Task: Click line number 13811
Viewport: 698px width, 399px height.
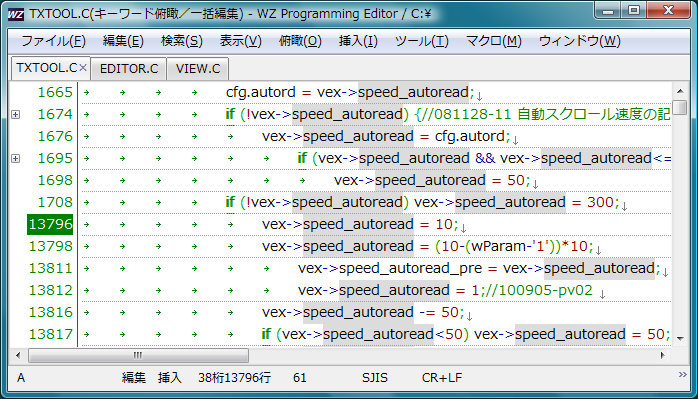Action: click(x=50, y=268)
